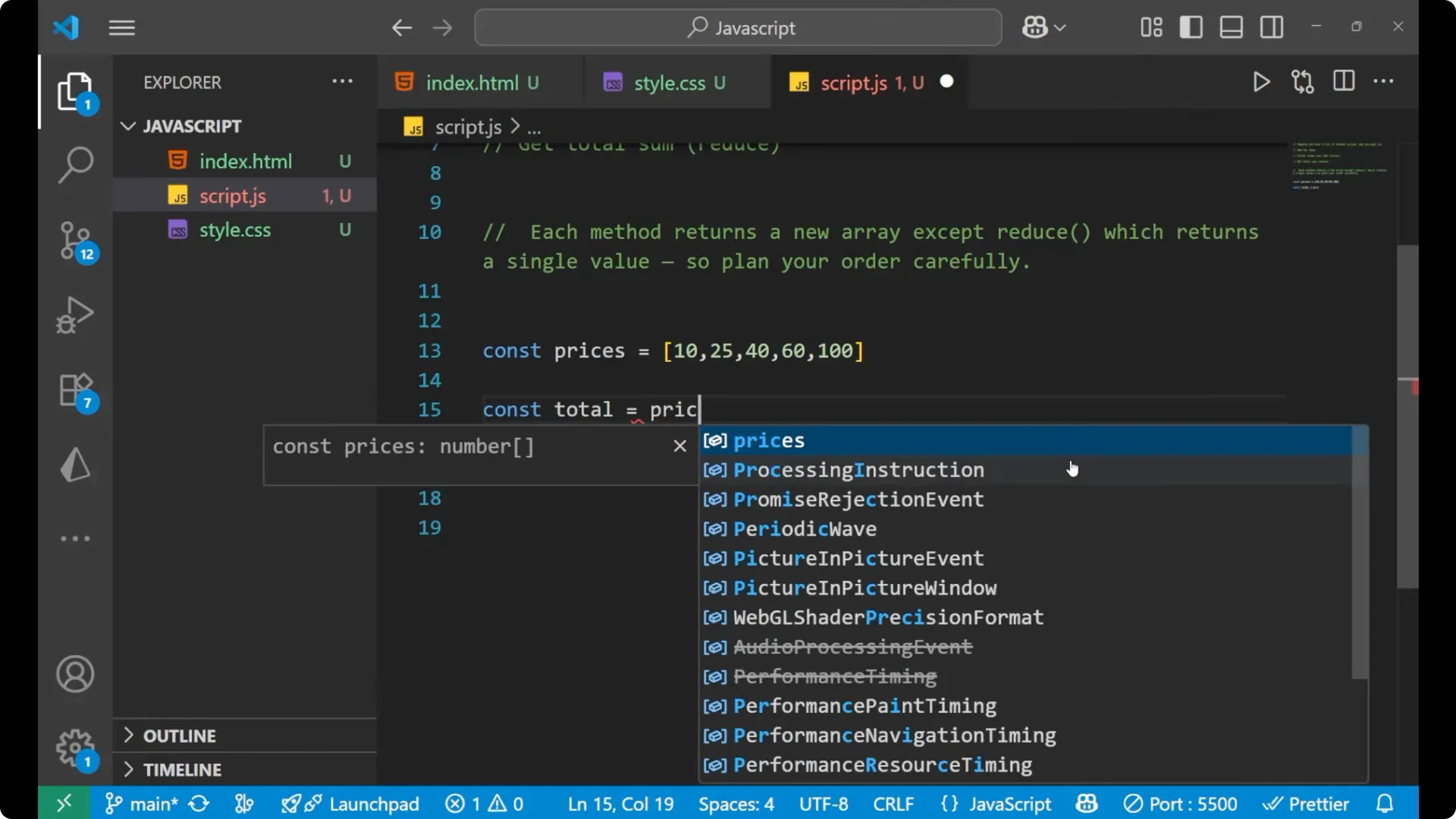Open the Split Editor icon
1456x819 pixels.
point(1343,81)
